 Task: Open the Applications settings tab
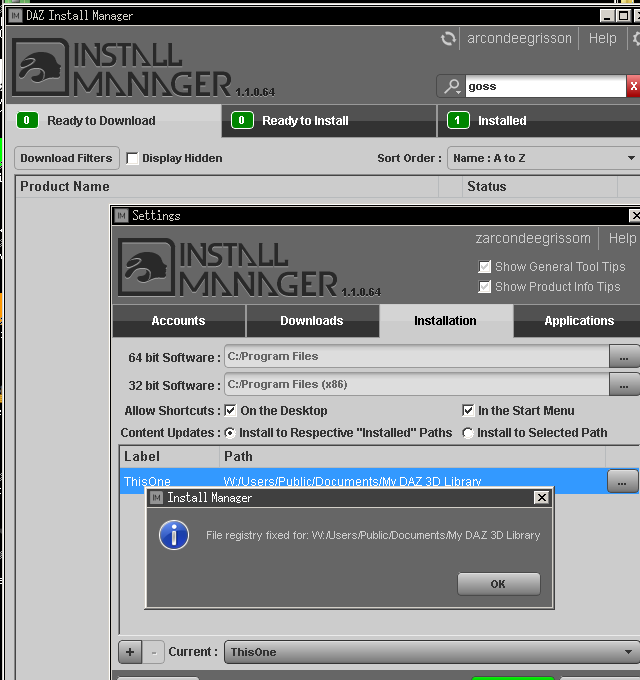point(579,320)
